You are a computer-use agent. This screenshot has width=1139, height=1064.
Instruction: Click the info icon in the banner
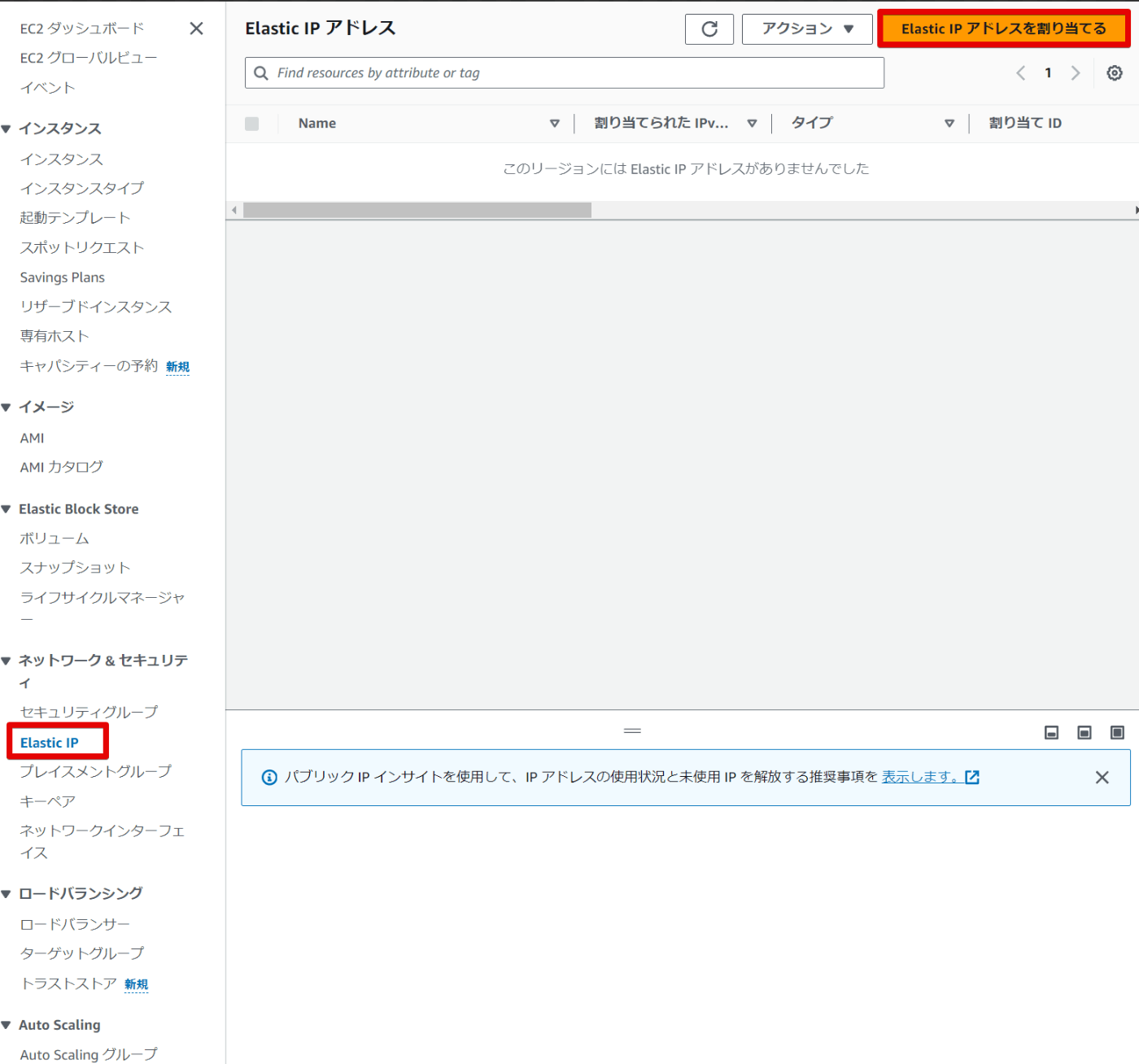(269, 778)
